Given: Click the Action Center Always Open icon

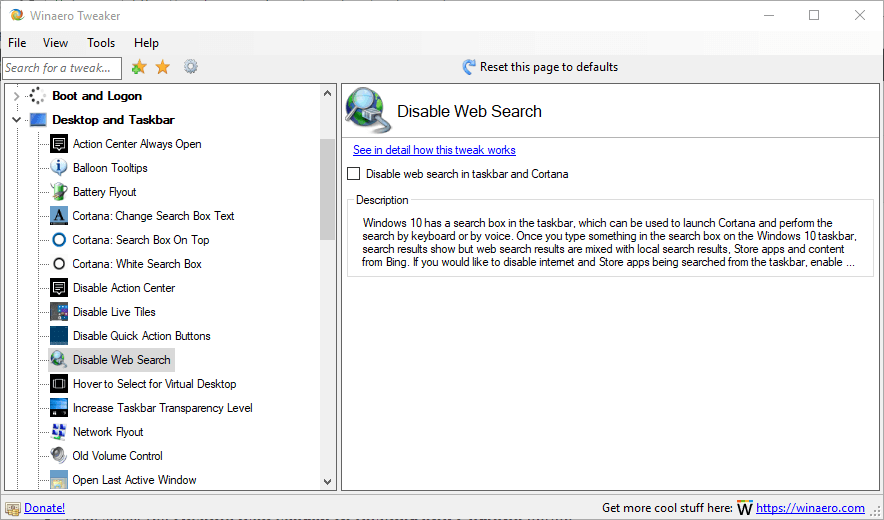Looking at the screenshot, I should click(59, 144).
